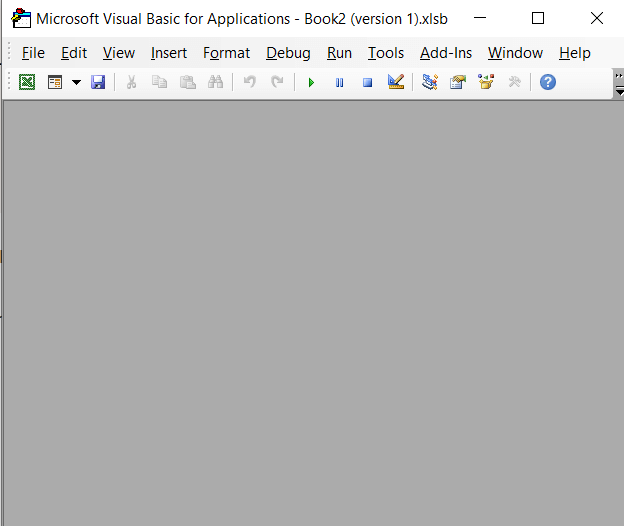Click View Microsoft Excel icon

point(27,82)
